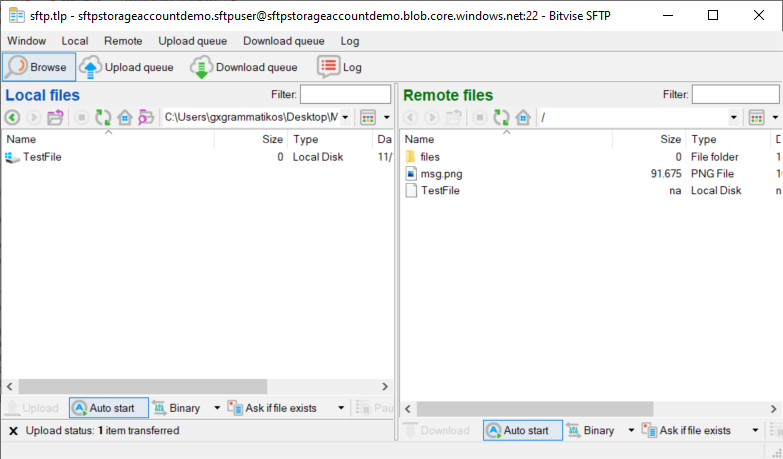
Task: Click the local TestFile disk icon
Action: click(12, 157)
